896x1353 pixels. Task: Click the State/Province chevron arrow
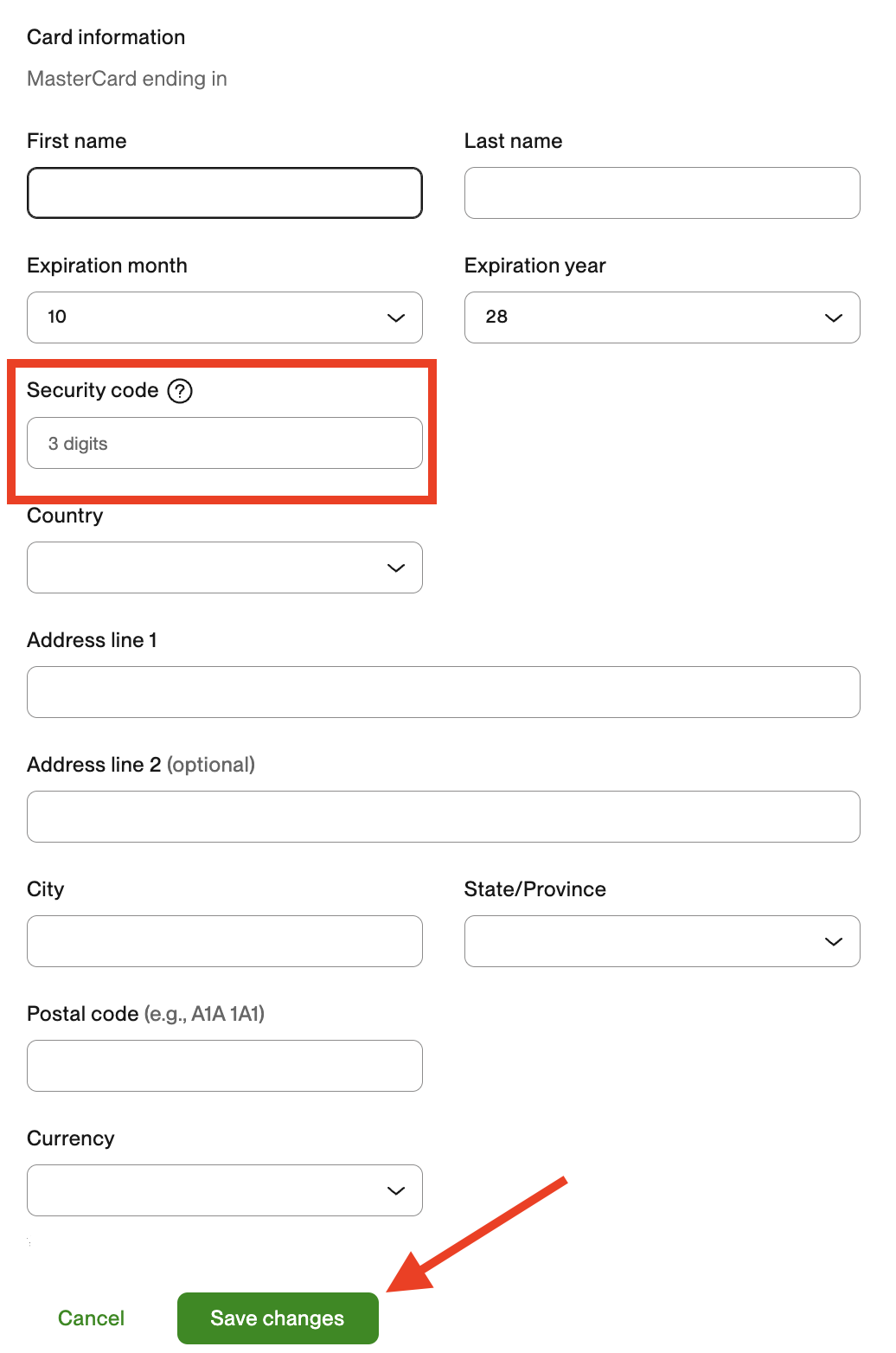coord(833,942)
